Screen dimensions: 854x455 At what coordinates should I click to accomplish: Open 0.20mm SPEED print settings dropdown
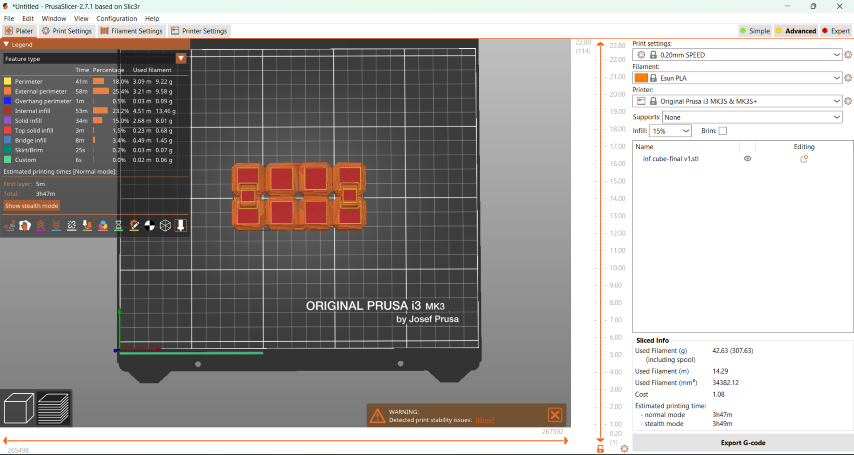pyautogui.click(x=737, y=54)
